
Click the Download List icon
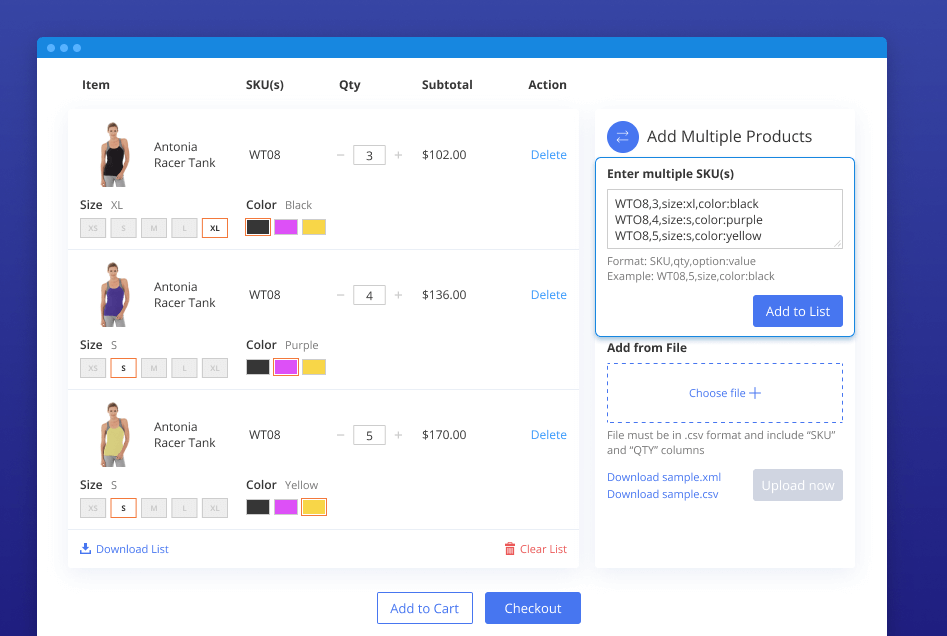point(86,549)
